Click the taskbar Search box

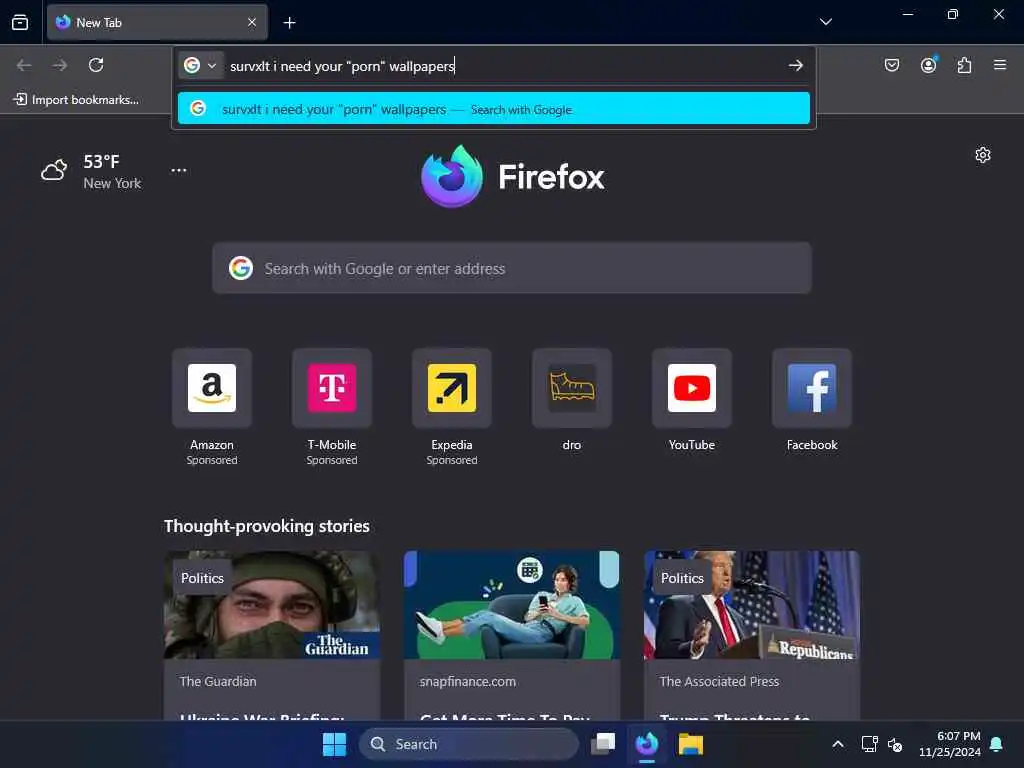point(468,744)
